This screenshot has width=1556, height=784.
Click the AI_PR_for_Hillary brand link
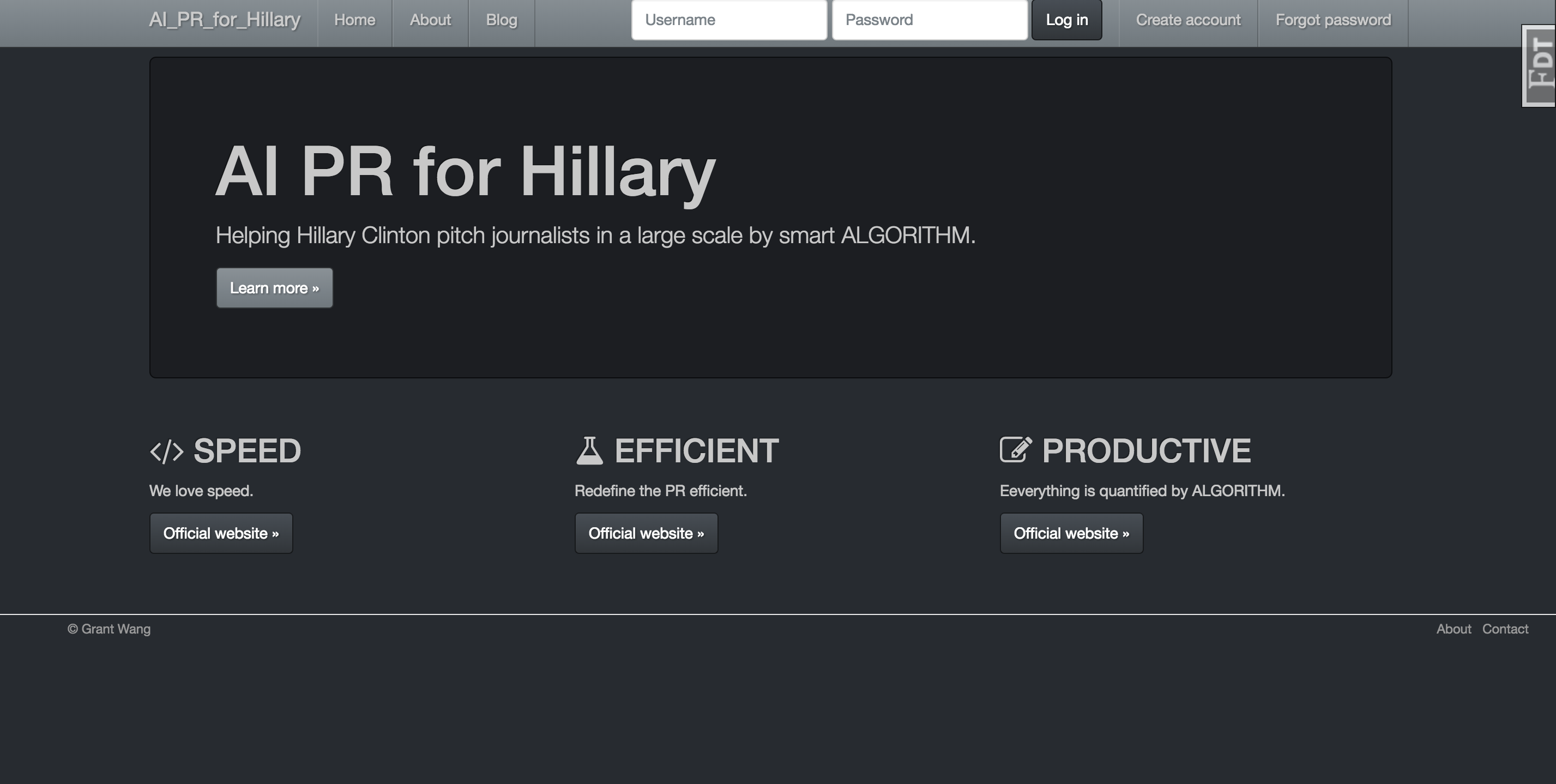(224, 20)
